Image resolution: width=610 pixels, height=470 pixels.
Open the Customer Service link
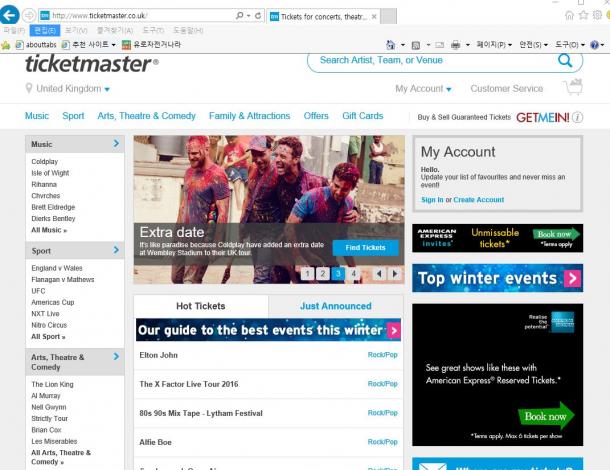click(507, 89)
